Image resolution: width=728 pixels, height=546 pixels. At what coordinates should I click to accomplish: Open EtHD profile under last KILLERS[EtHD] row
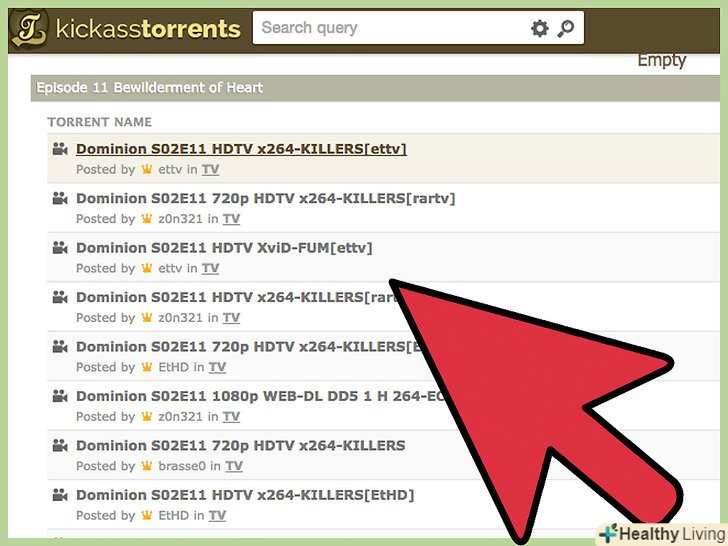[x=174, y=515]
